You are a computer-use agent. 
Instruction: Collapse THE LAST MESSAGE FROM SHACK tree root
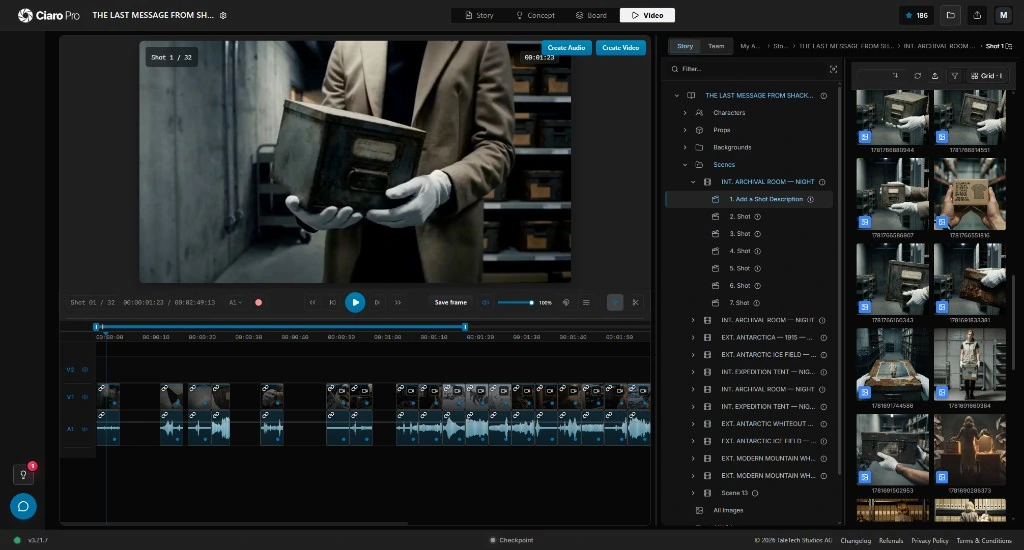pos(677,95)
